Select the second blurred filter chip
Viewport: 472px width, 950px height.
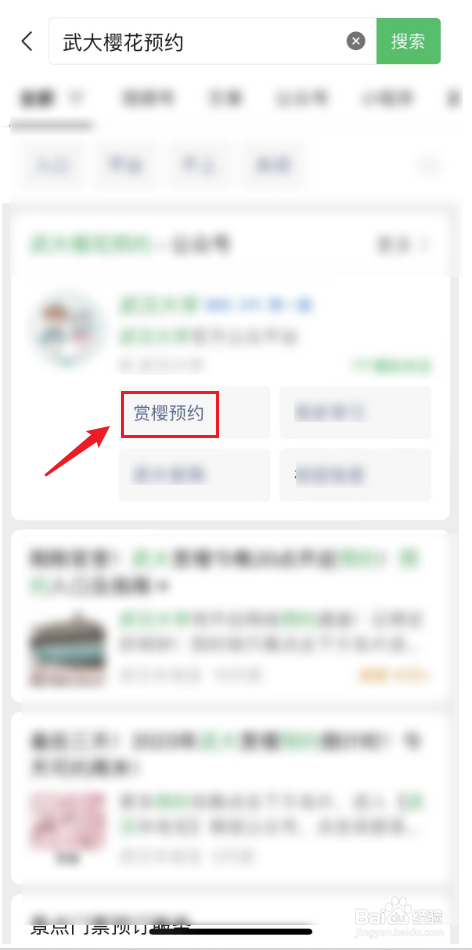126,164
